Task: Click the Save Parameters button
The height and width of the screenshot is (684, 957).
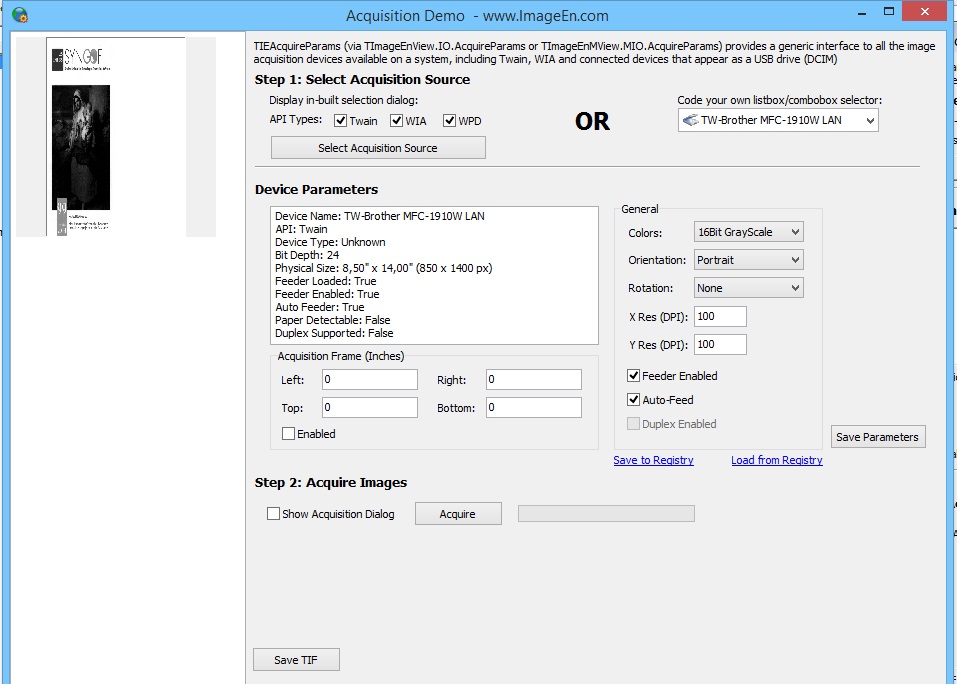Action: coord(878,437)
